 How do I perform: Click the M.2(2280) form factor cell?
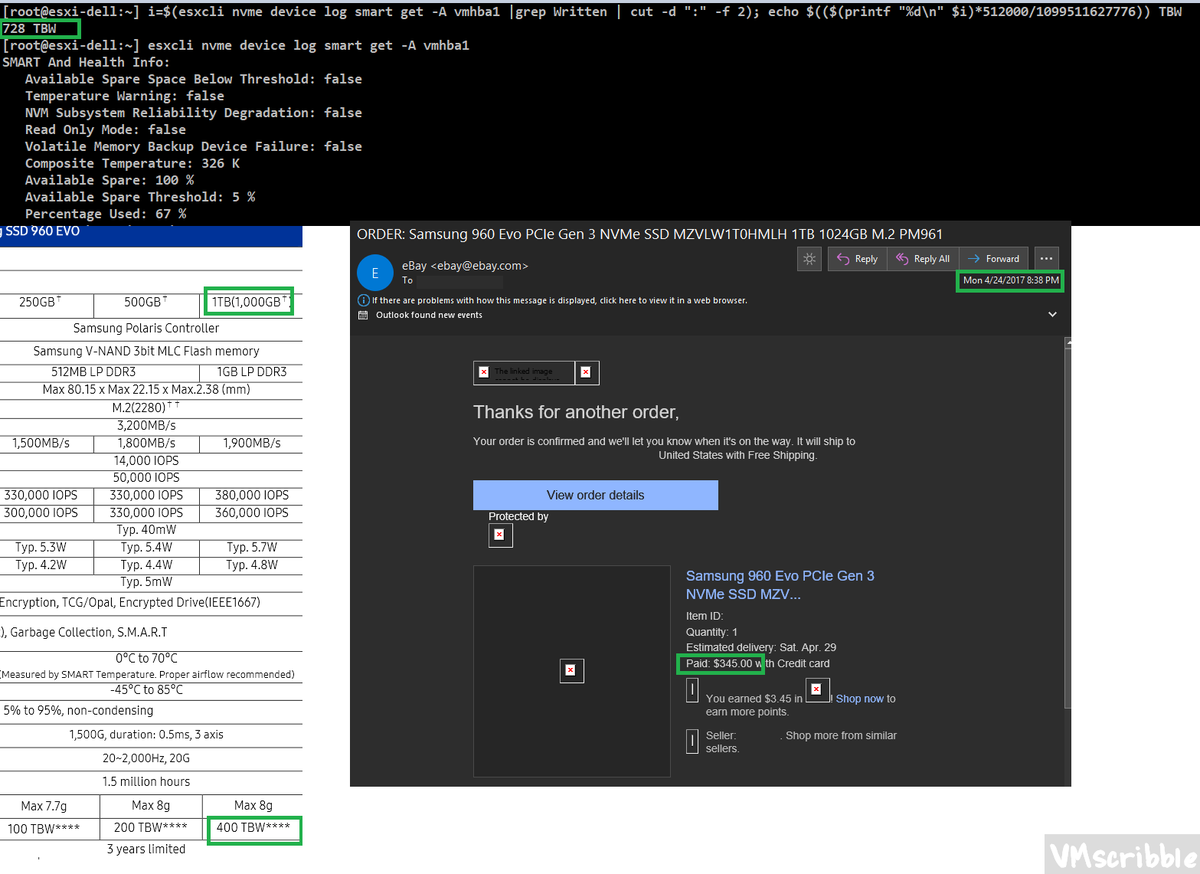[146, 408]
